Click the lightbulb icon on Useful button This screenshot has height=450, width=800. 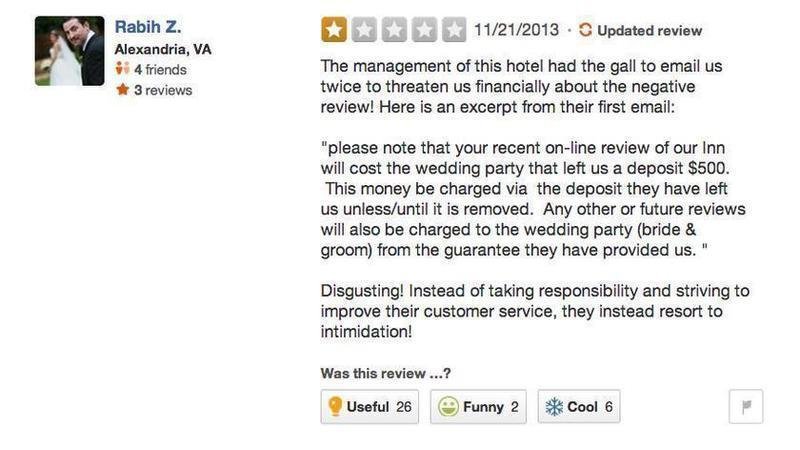click(335, 407)
